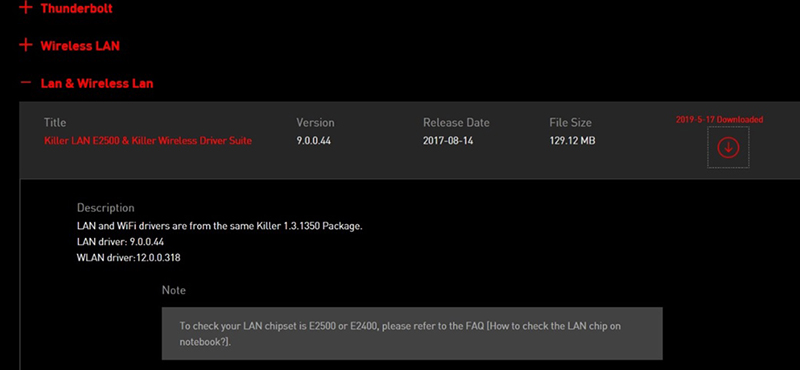Collapse Lan & Wireless Lan via minus icon
800x370 pixels.
click(26, 82)
